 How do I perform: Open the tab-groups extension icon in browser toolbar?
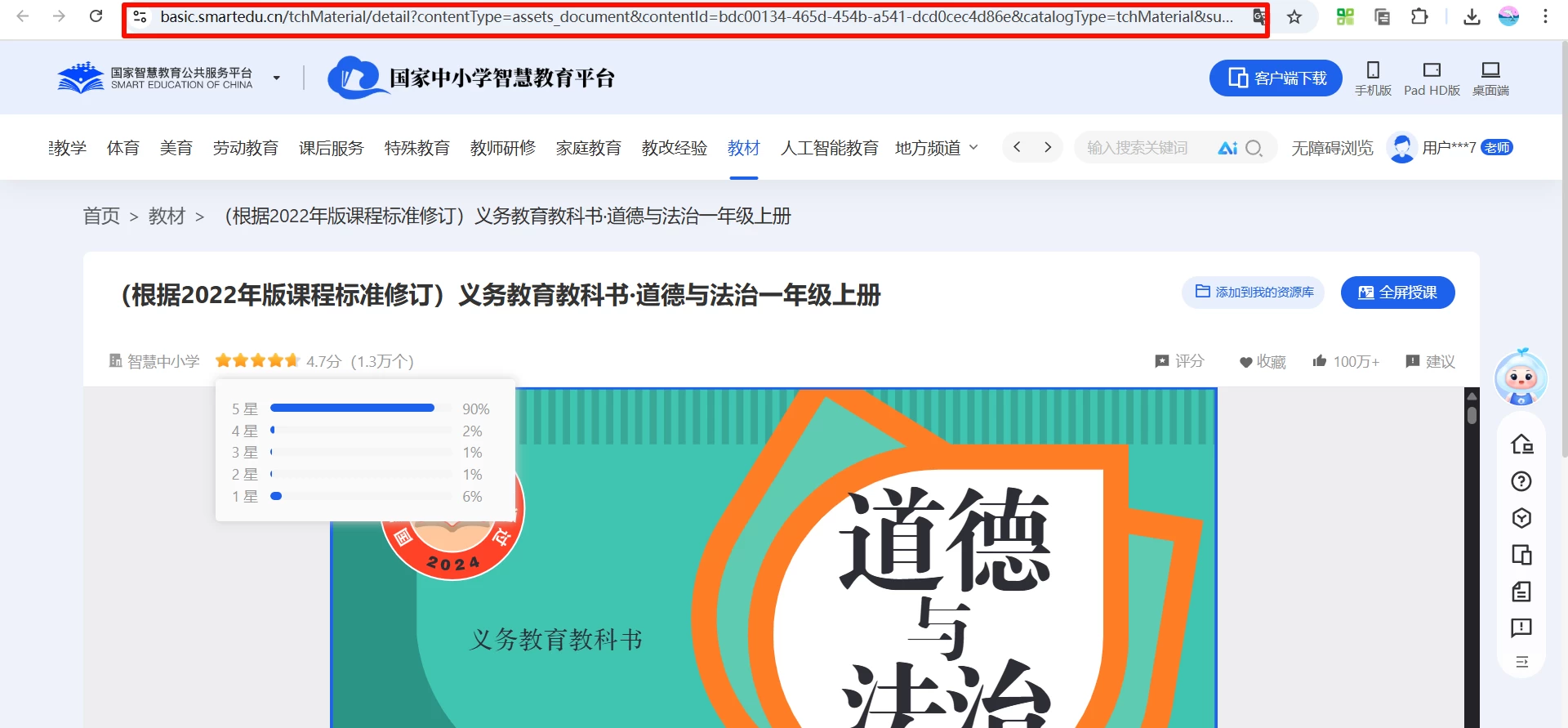[x=1382, y=16]
